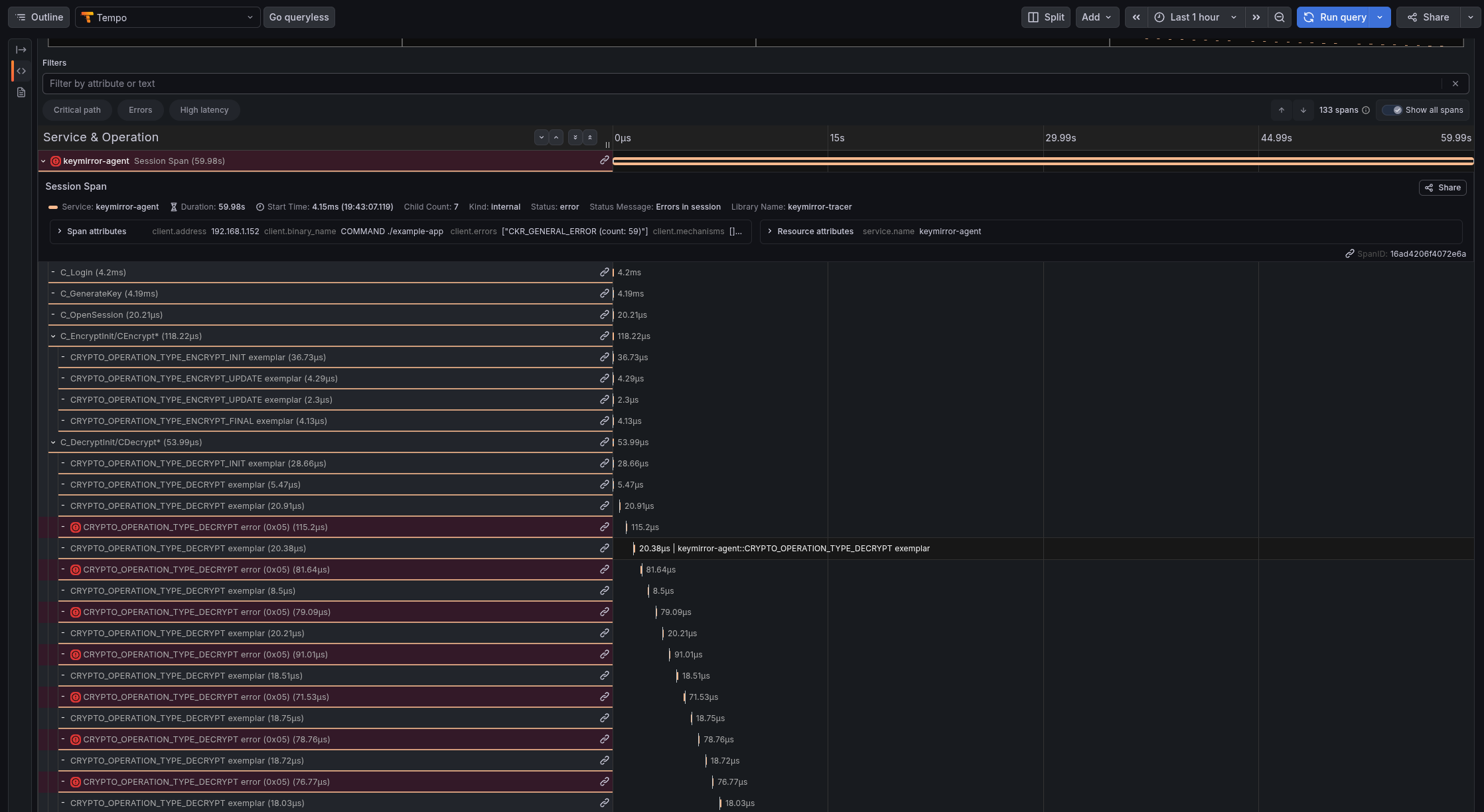
Task: Toggle Errors filter chip
Action: pyautogui.click(x=141, y=110)
